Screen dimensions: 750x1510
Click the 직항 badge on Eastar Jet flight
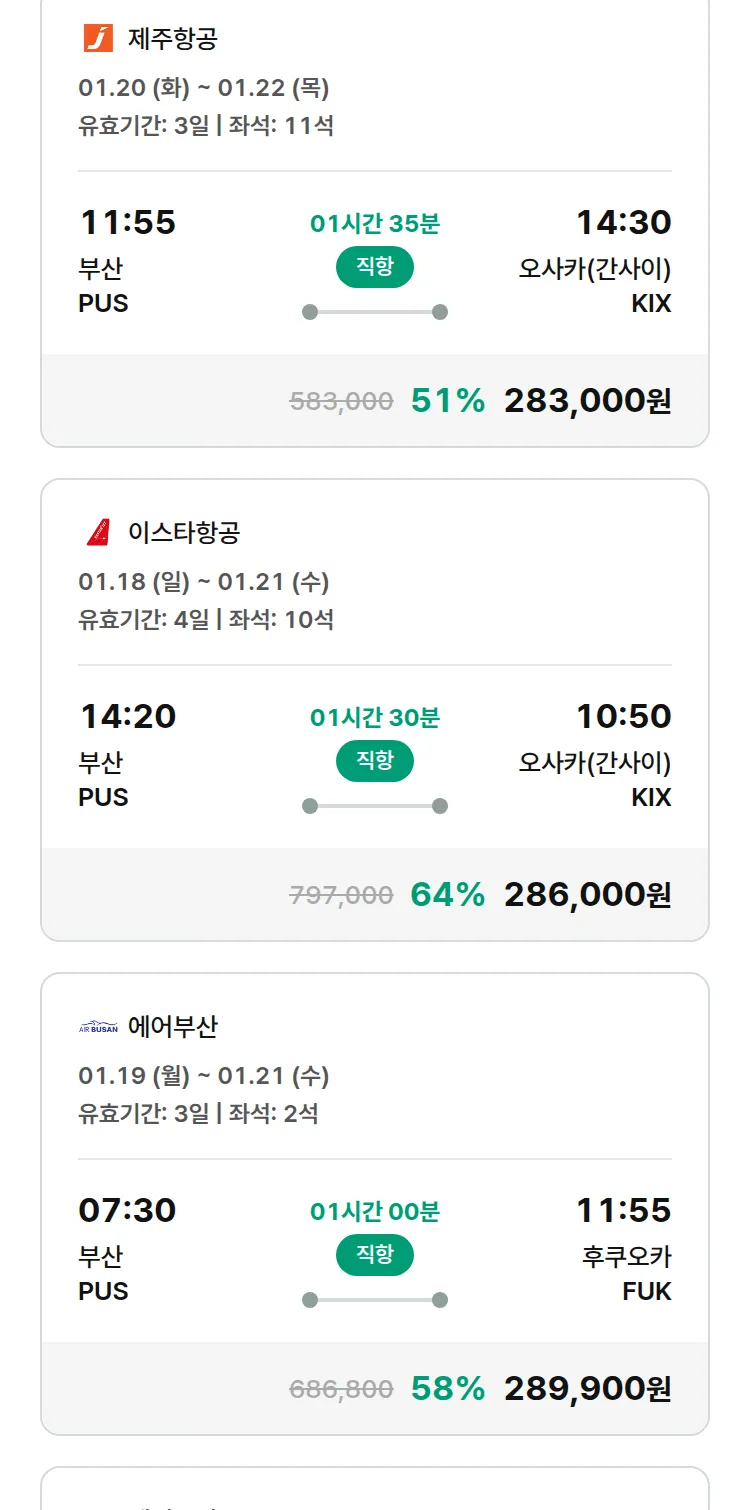(375, 761)
